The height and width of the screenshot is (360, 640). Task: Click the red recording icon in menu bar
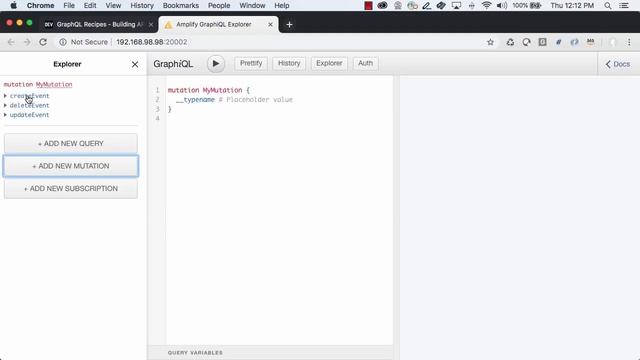(x=368, y=6)
